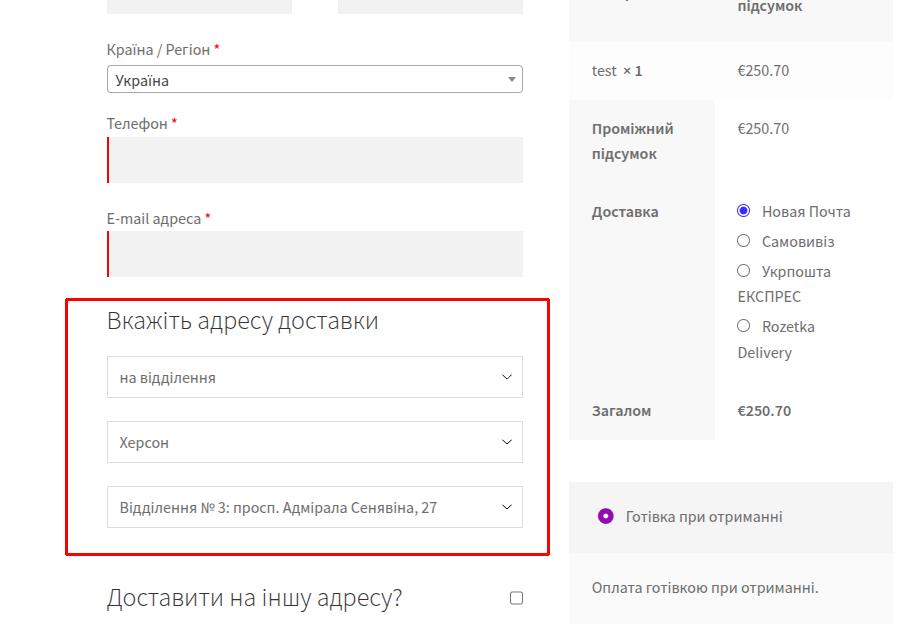Click the top-right partially visible input field
The width and height of the screenshot is (903, 633).
[x=430, y=6]
